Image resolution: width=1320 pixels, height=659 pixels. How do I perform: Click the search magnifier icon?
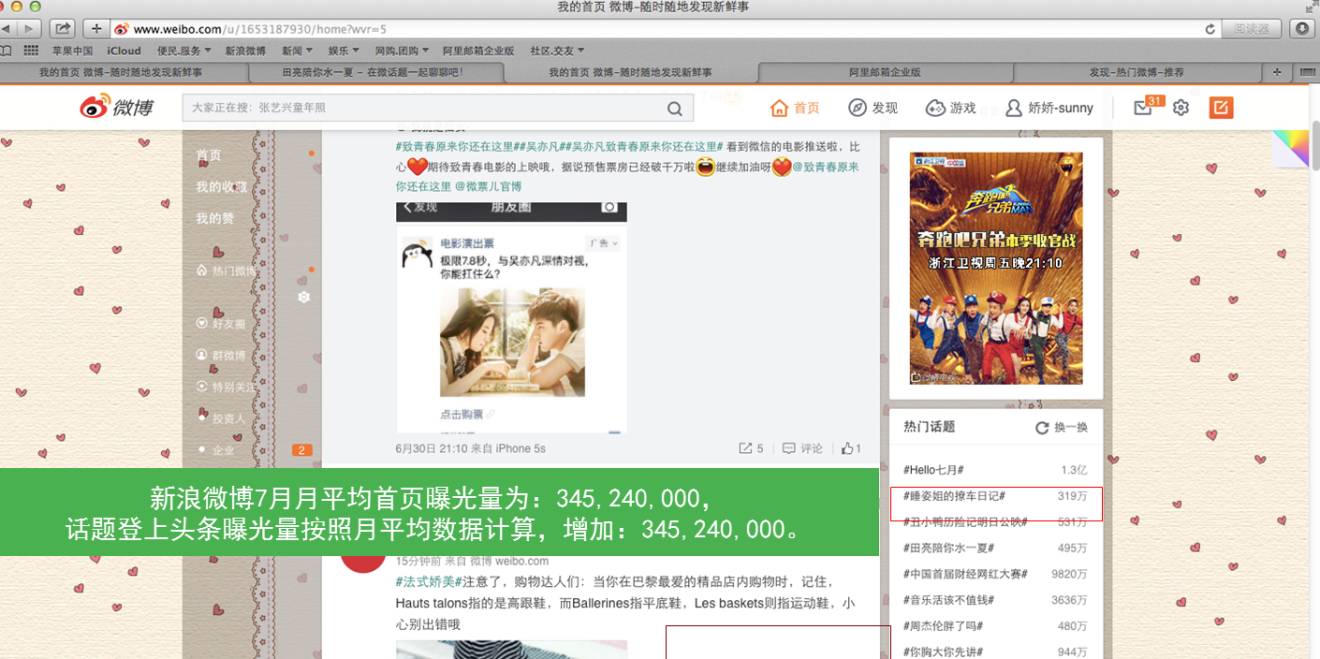coord(675,108)
